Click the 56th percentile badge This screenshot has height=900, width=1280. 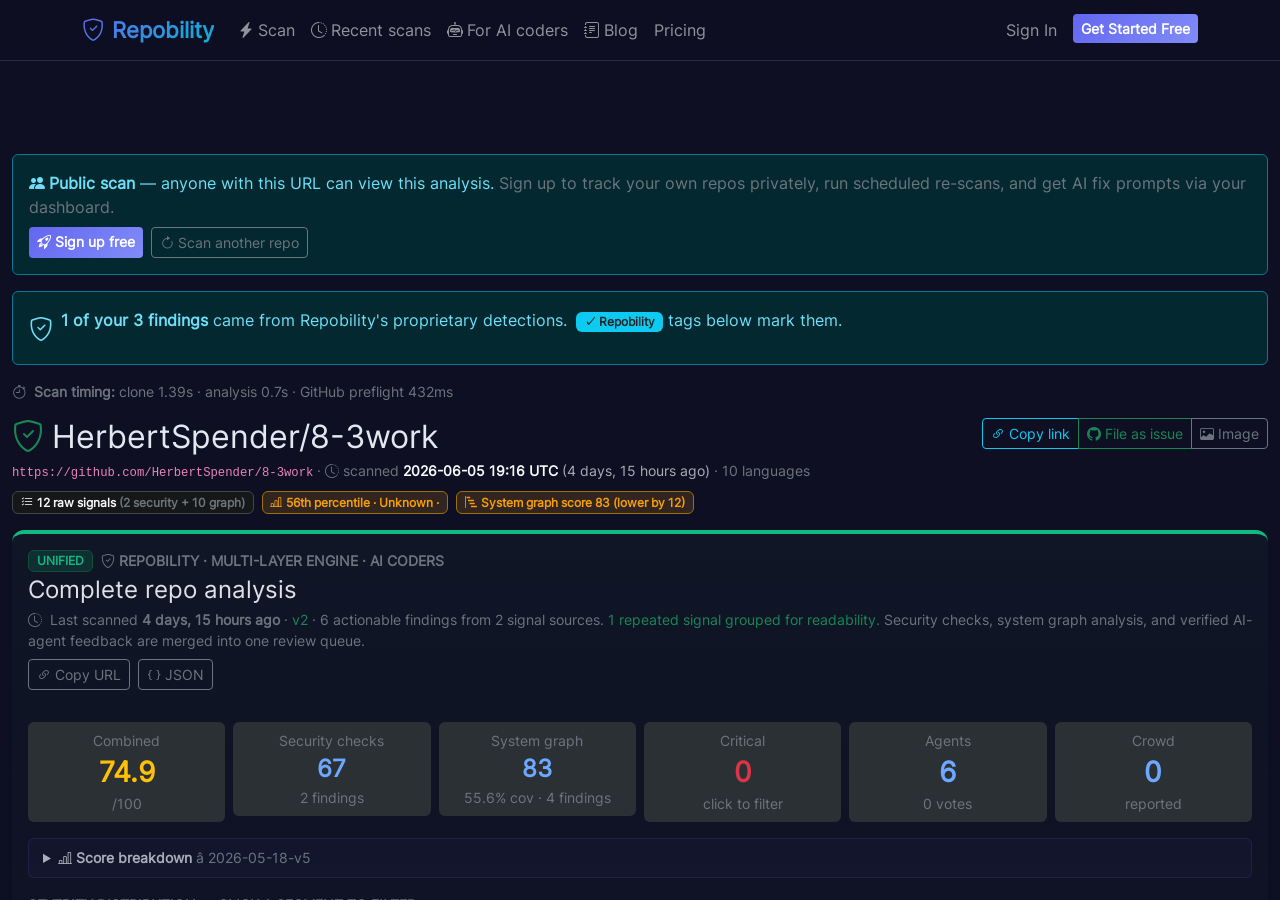pyautogui.click(x=355, y=502)
